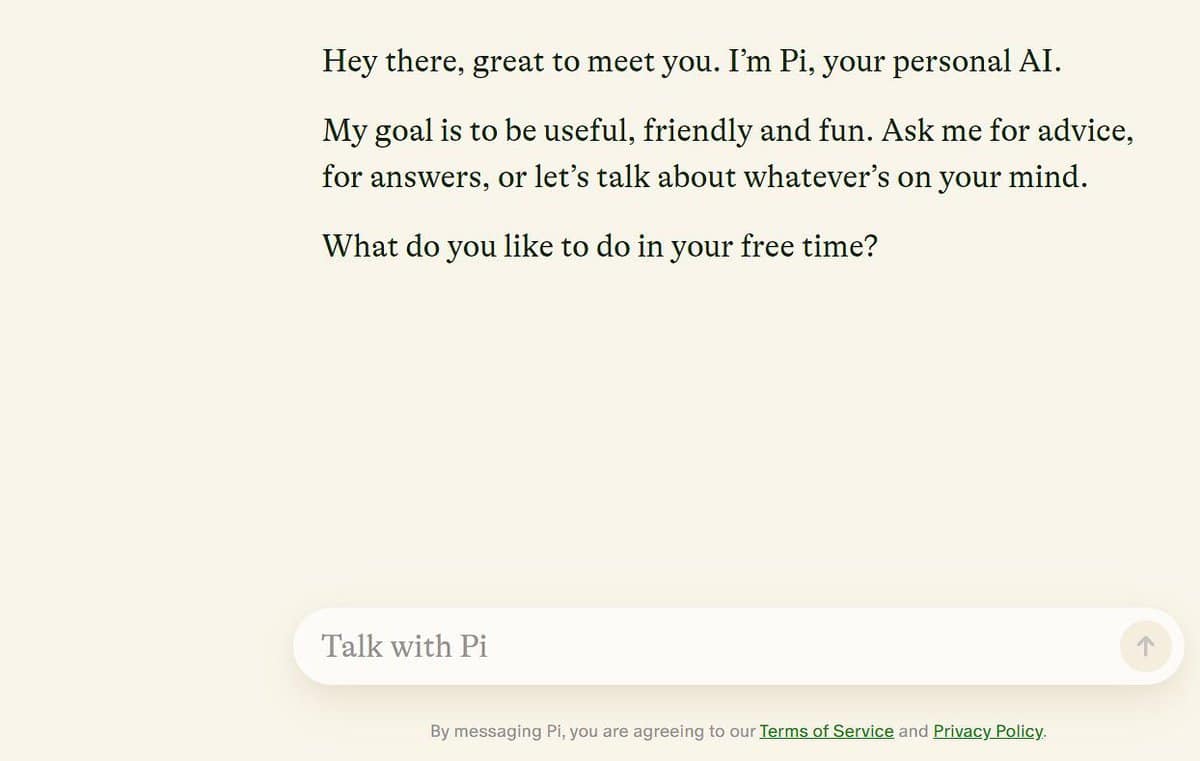Open the Privacy Policy link

click(x=988, y=731)
